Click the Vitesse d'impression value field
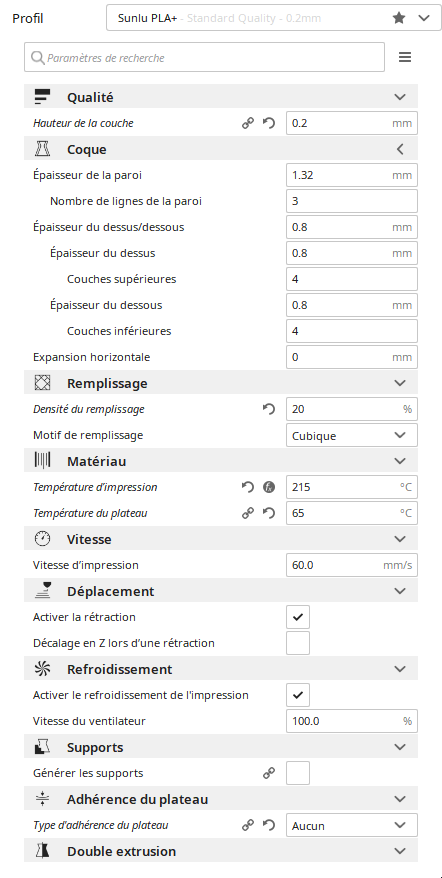 tap(352, 565)
